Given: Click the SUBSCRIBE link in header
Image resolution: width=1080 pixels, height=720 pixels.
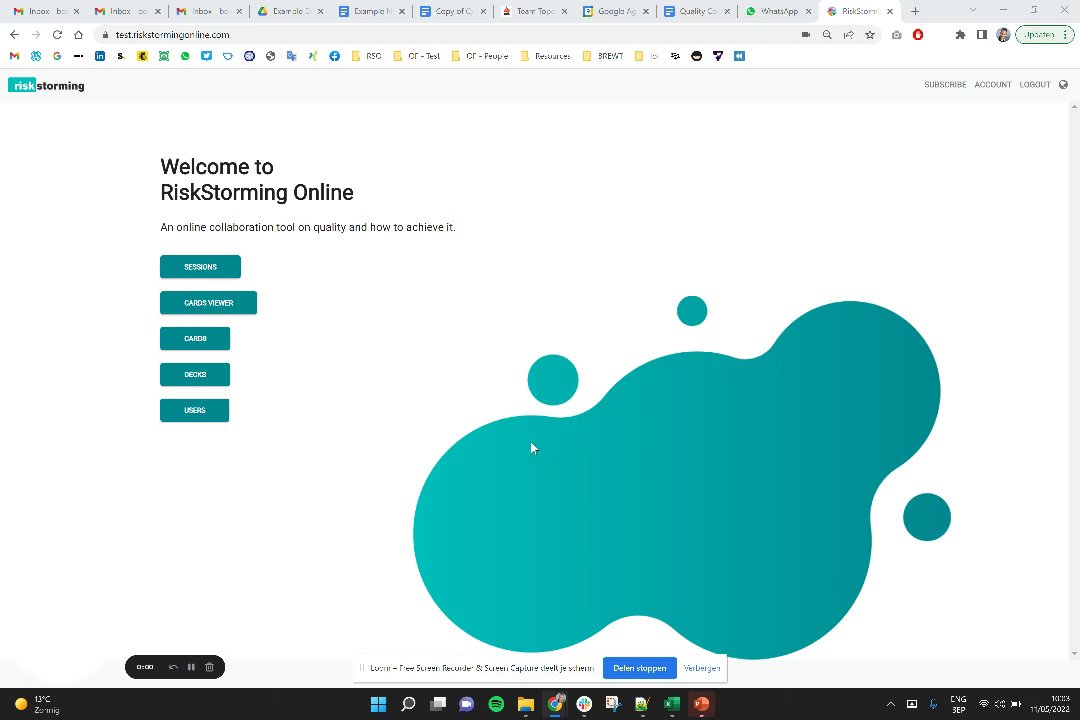Looking at the screenshot, I should [x=945, y=85].
